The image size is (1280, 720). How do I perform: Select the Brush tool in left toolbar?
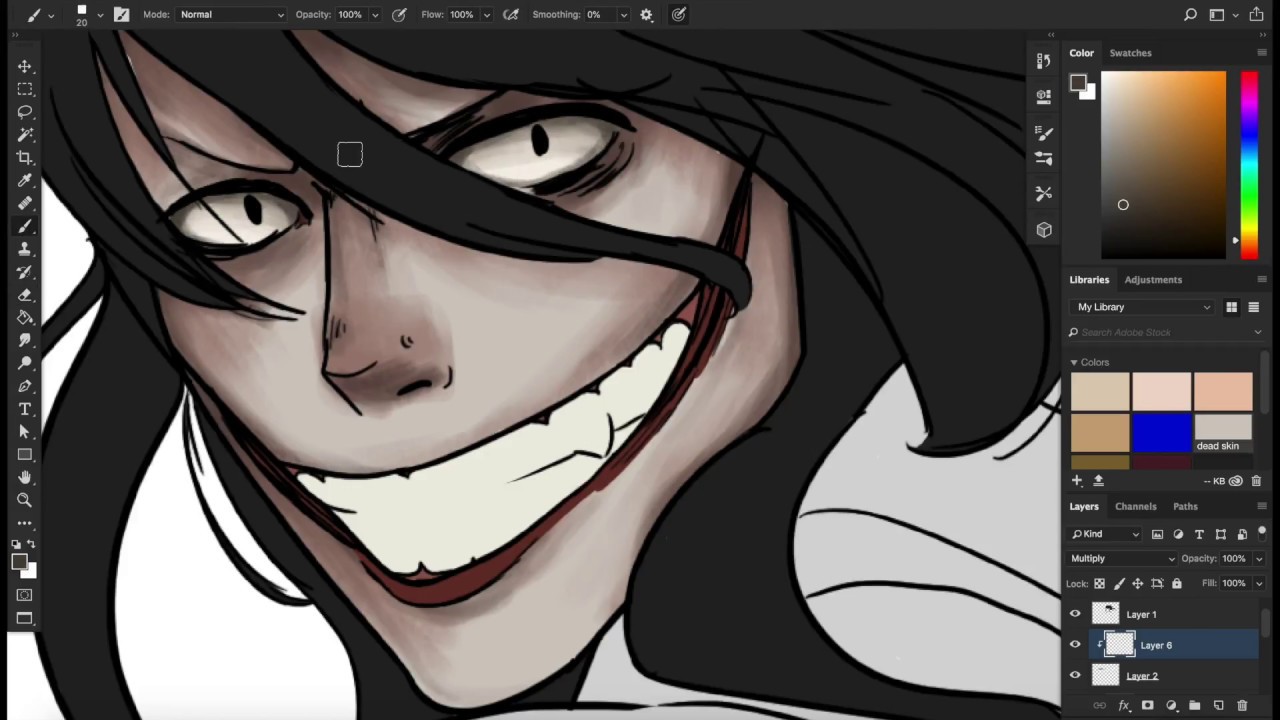pyautogui.click(x=25, y=227)
